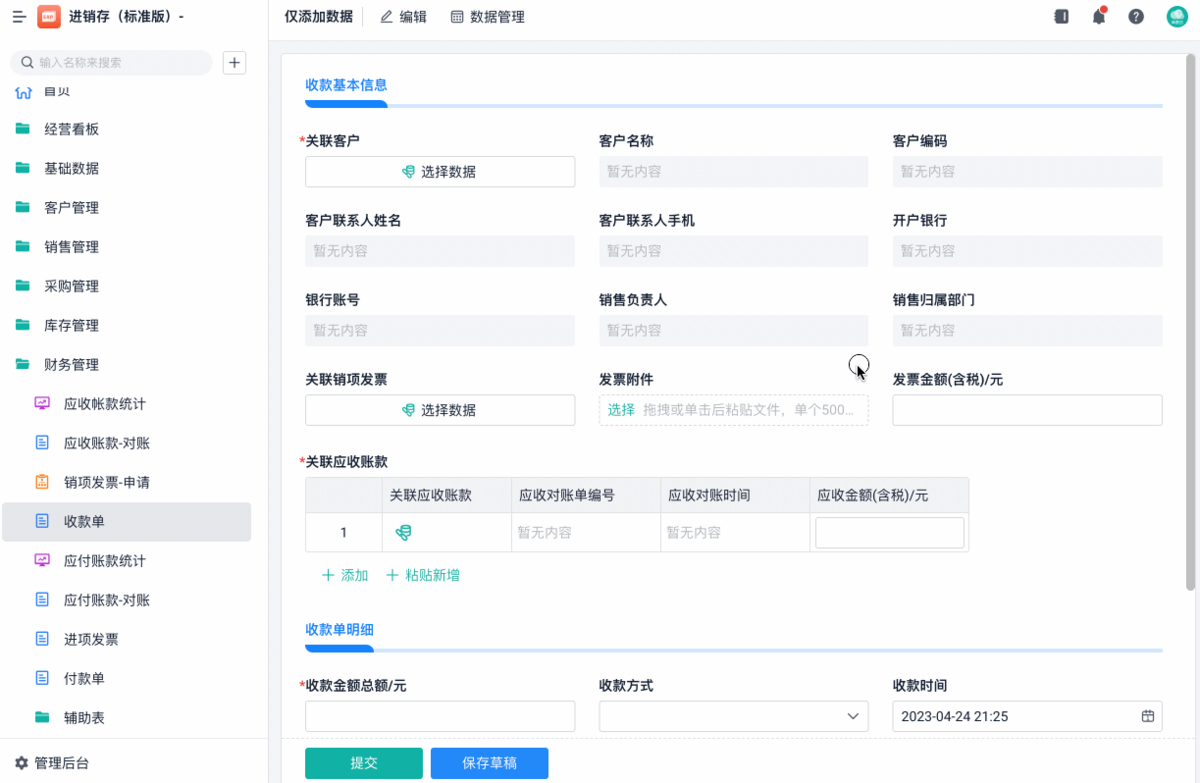Focus the 发票金额(含税)/元 input field
Viewport: 1200px width, 783px height.
pyautogui.click(x=1027, y=410)
